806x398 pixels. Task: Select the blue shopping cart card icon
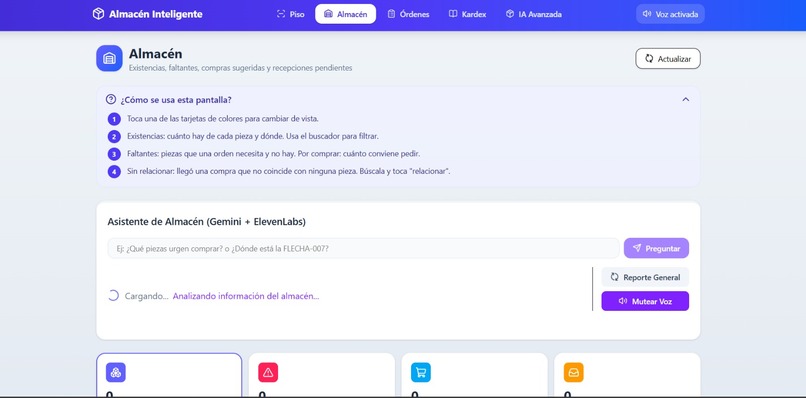click(x=421, y=373)
